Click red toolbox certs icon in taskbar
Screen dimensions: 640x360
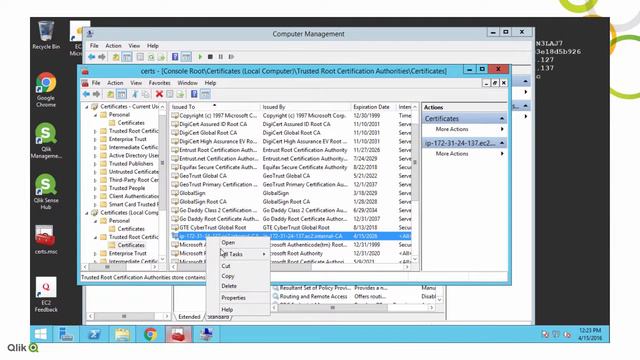point(178,334)
